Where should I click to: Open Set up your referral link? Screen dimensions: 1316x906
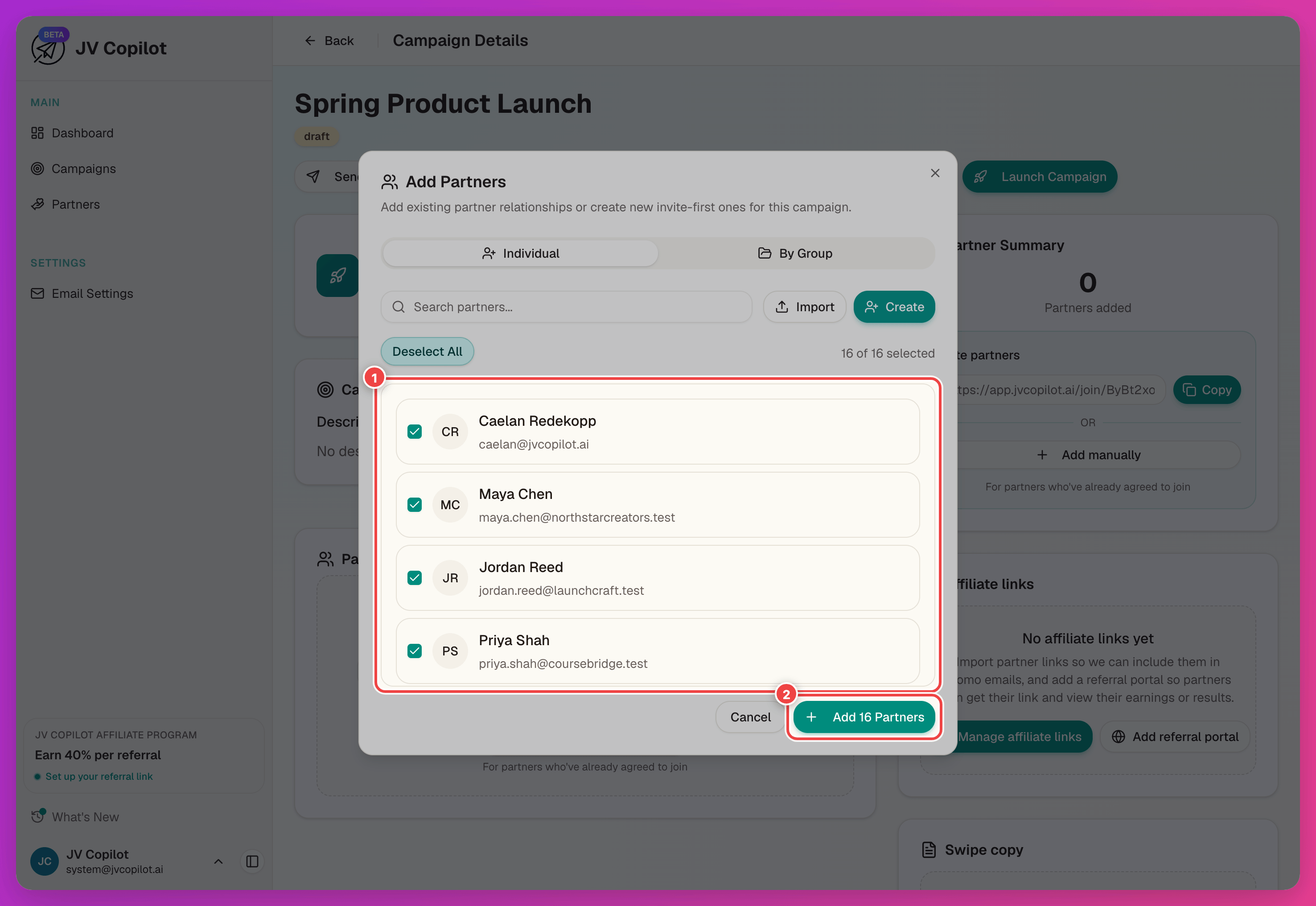tap(99, 777)
